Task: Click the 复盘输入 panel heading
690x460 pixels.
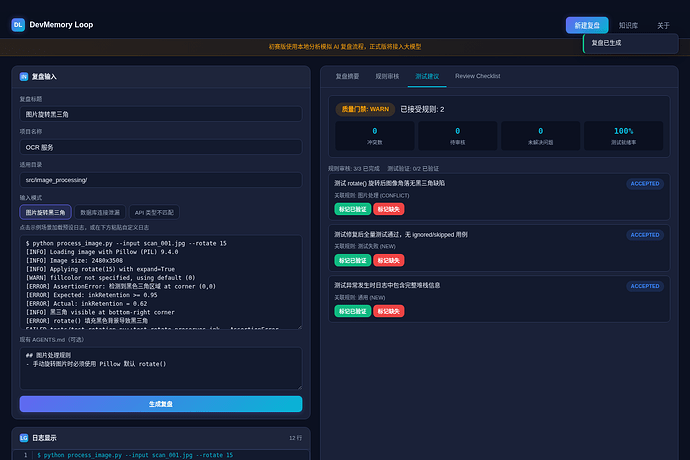Action: pyautogui.click(x=44, y=77)
